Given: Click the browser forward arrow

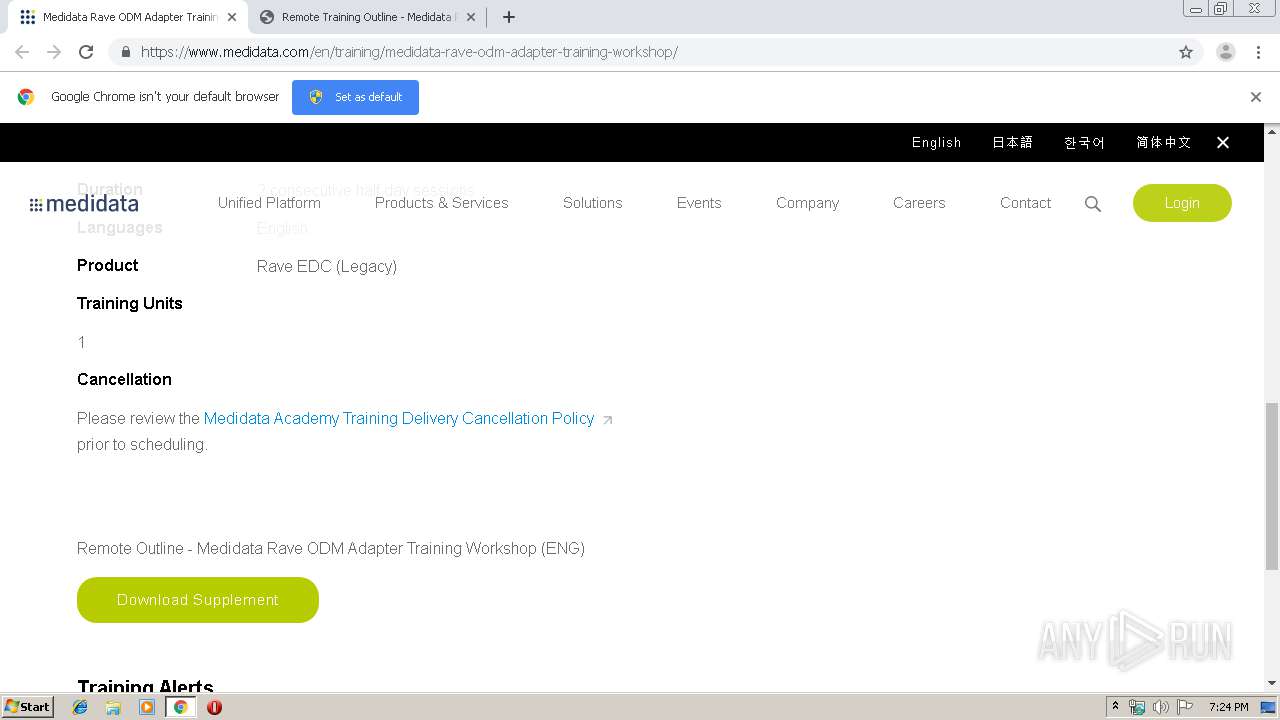Looking at the screenshot, I should tap(54, 52).
